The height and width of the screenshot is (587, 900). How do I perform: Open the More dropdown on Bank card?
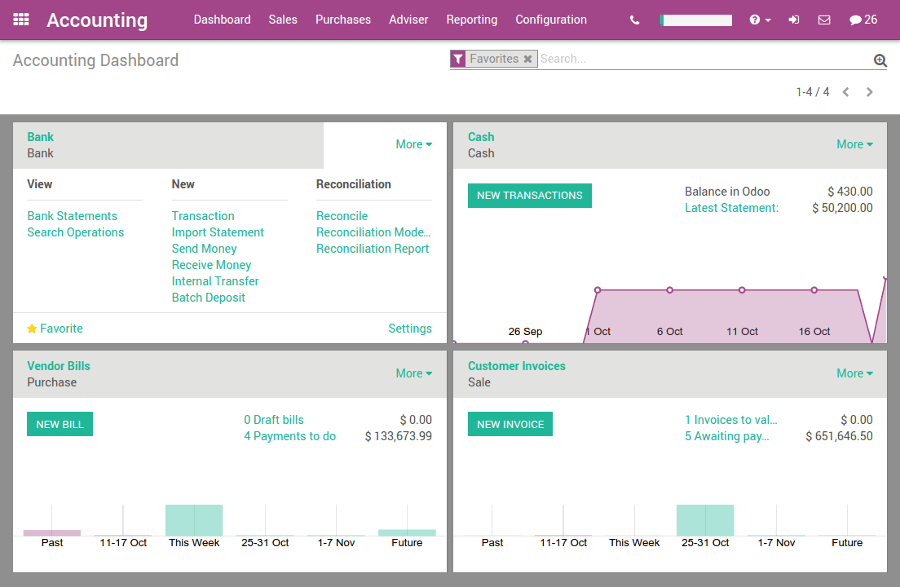(414, 144)
